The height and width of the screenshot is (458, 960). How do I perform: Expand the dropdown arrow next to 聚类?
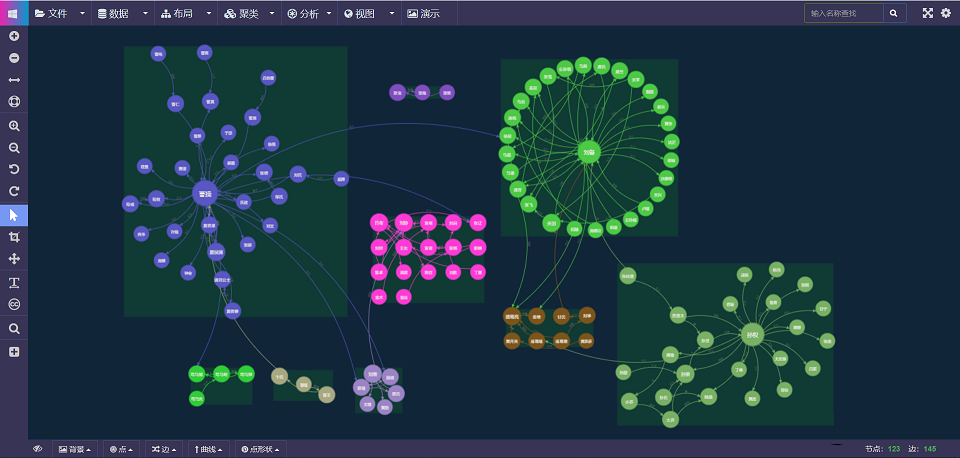coord(272,13)
